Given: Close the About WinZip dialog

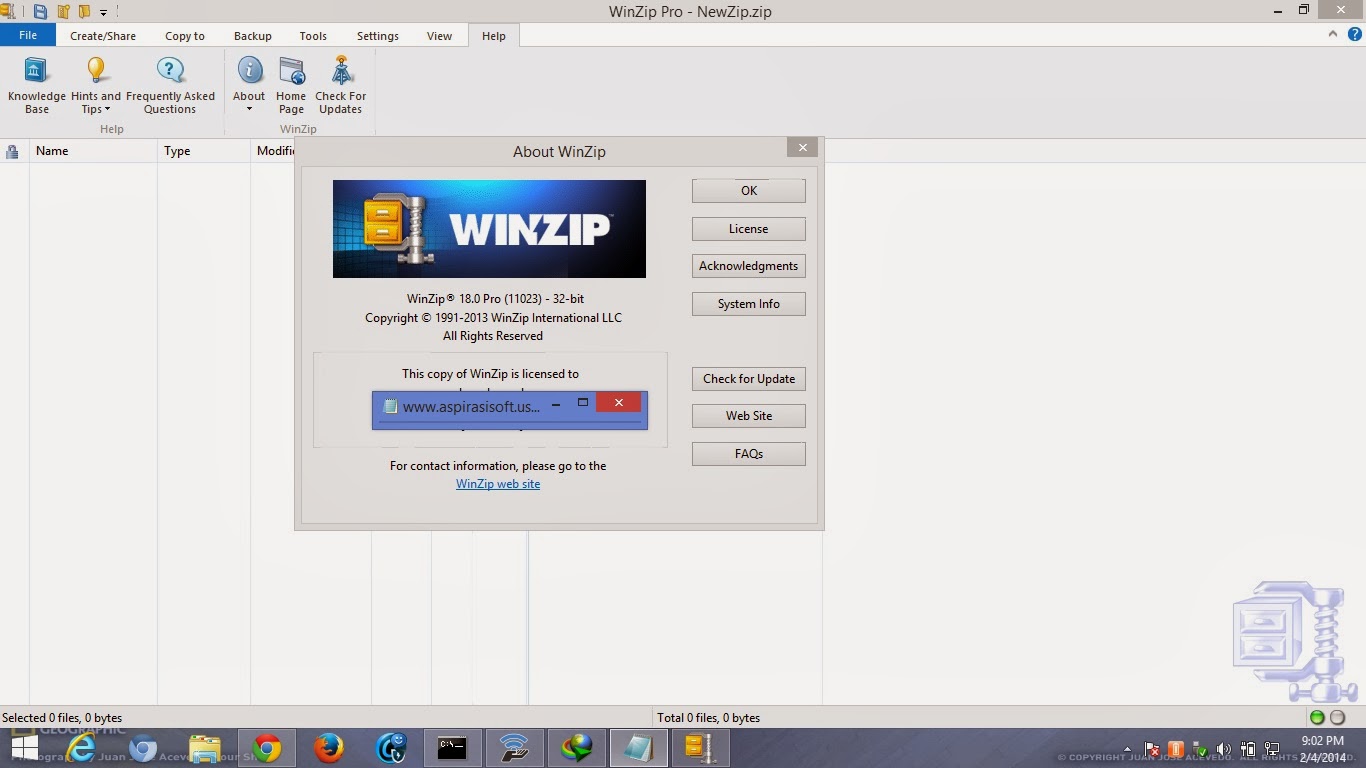Looking at the screenshot, I should pos(802,148).
